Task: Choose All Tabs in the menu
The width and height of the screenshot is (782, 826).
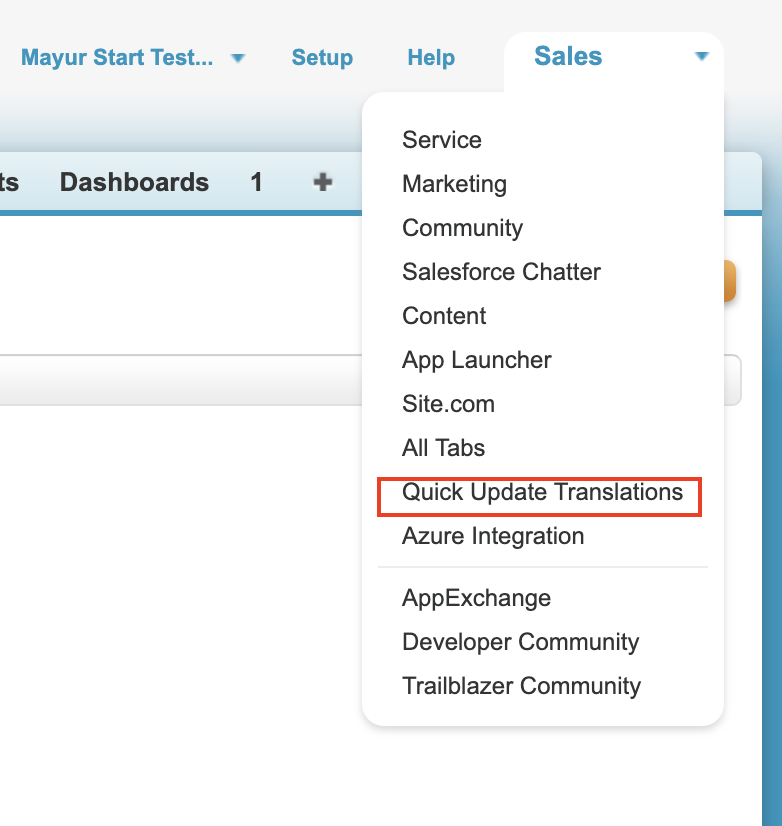Action: pos(443,448)
